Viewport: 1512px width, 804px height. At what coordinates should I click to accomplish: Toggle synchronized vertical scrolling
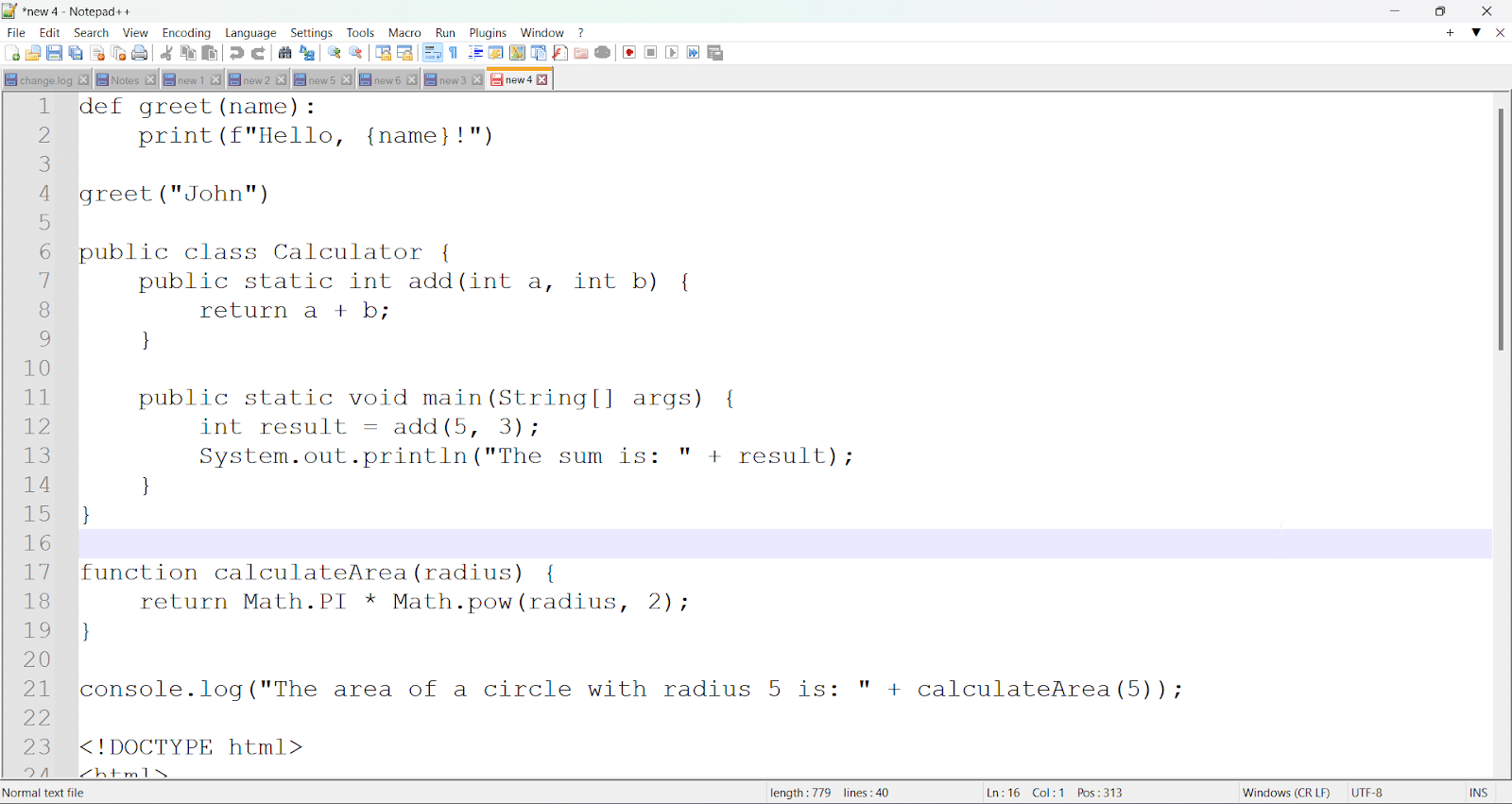pos(384,53)
